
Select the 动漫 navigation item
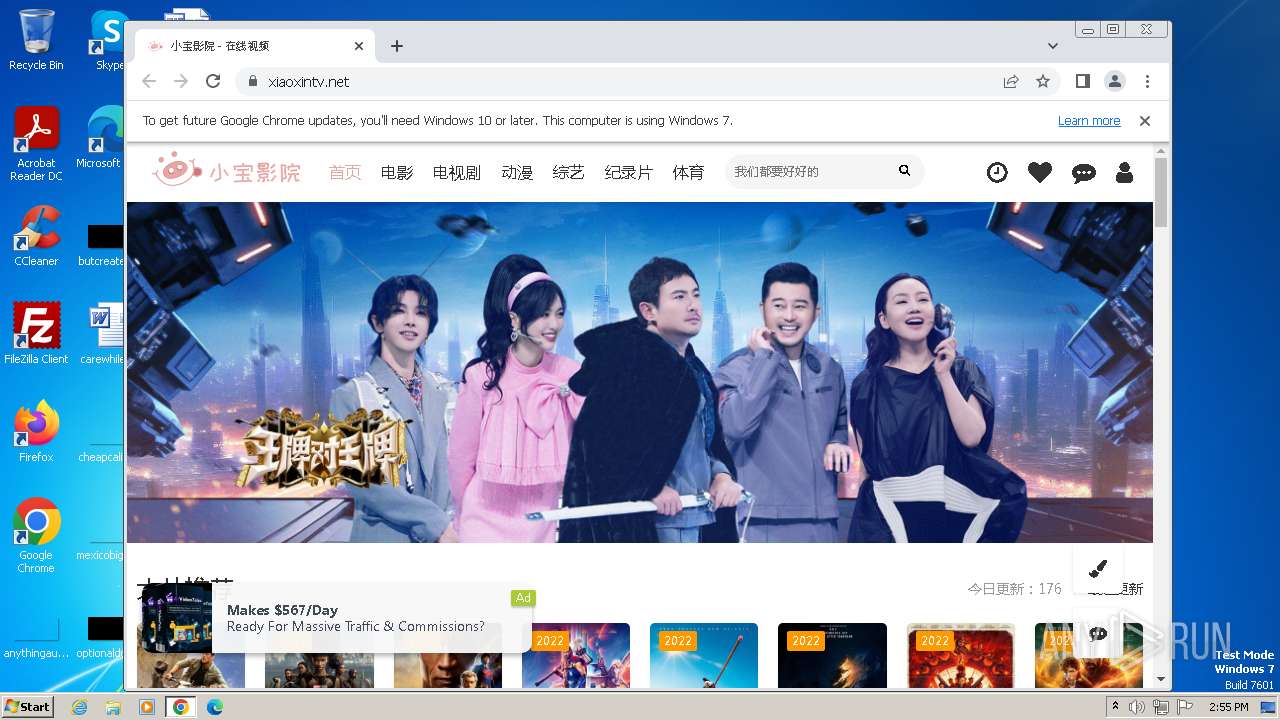tap(517, 172)
